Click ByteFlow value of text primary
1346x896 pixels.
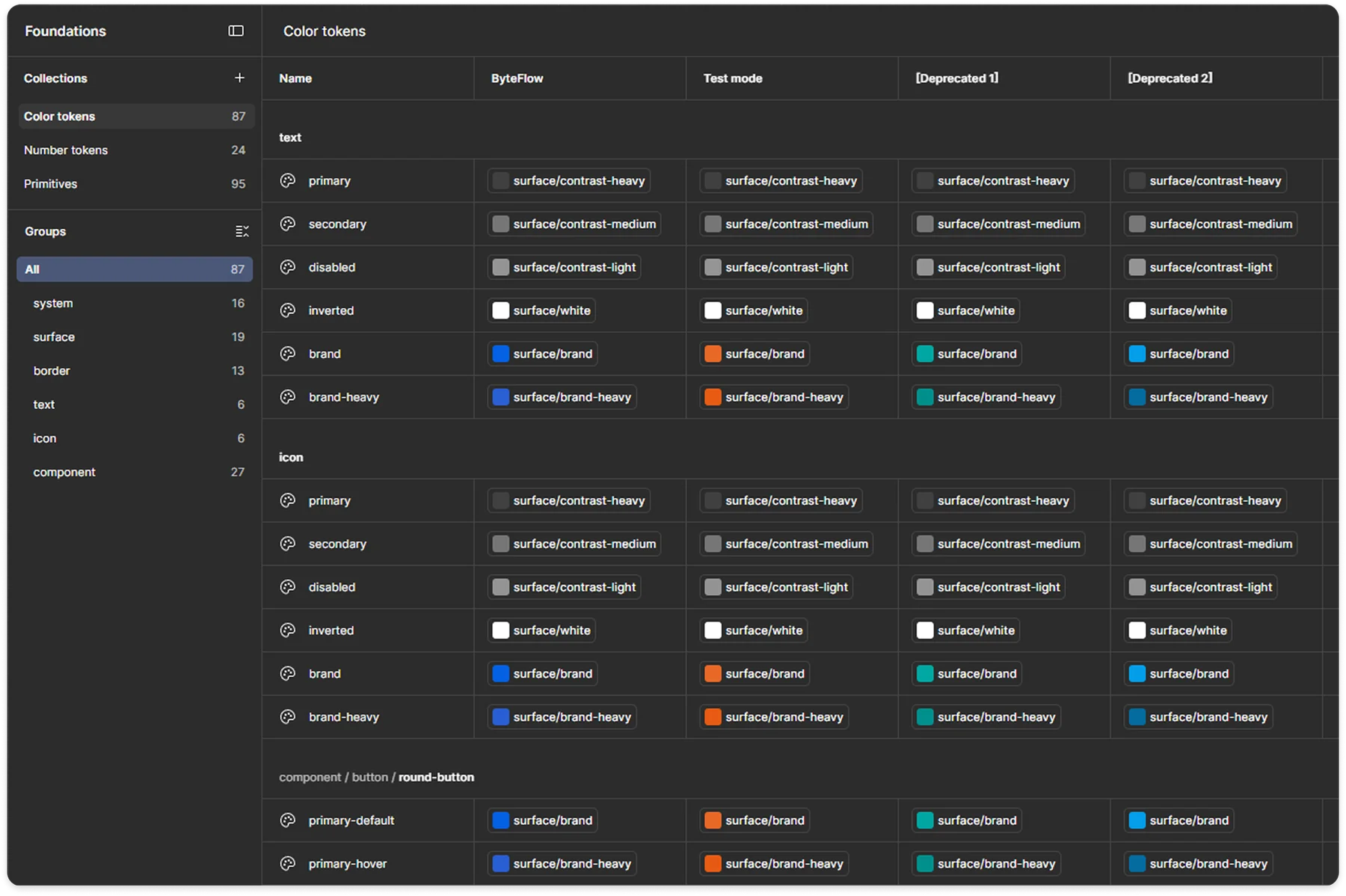coord(569,180)
